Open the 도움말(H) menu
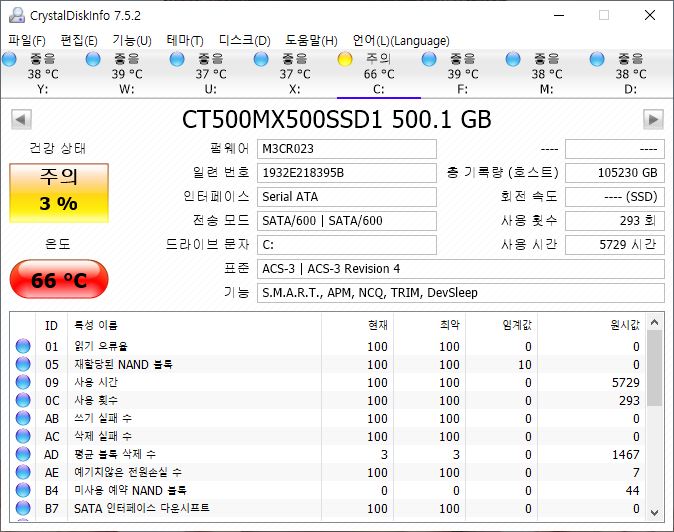674x532 pixels. (x=311, y=41)
